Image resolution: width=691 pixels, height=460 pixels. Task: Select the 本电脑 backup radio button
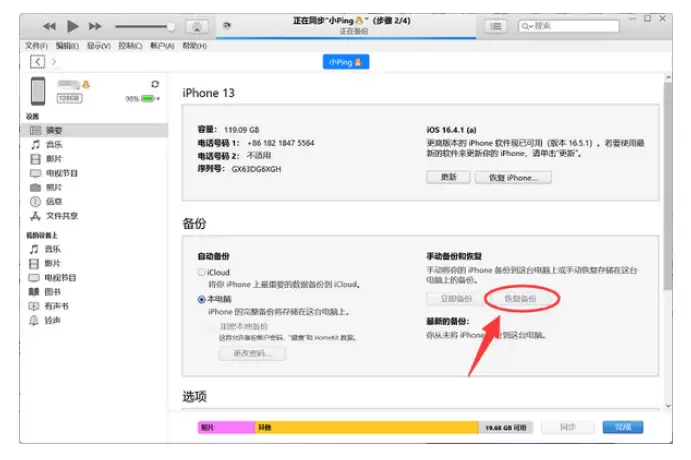201,300
